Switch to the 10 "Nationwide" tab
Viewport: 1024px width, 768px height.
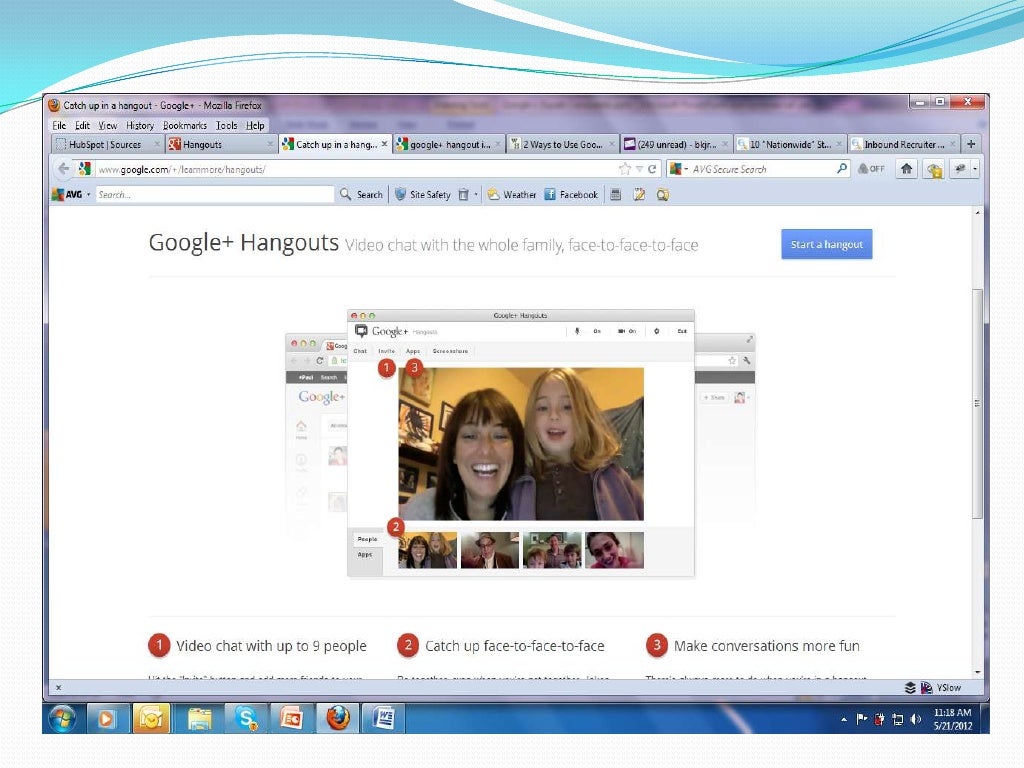[790, 144]
